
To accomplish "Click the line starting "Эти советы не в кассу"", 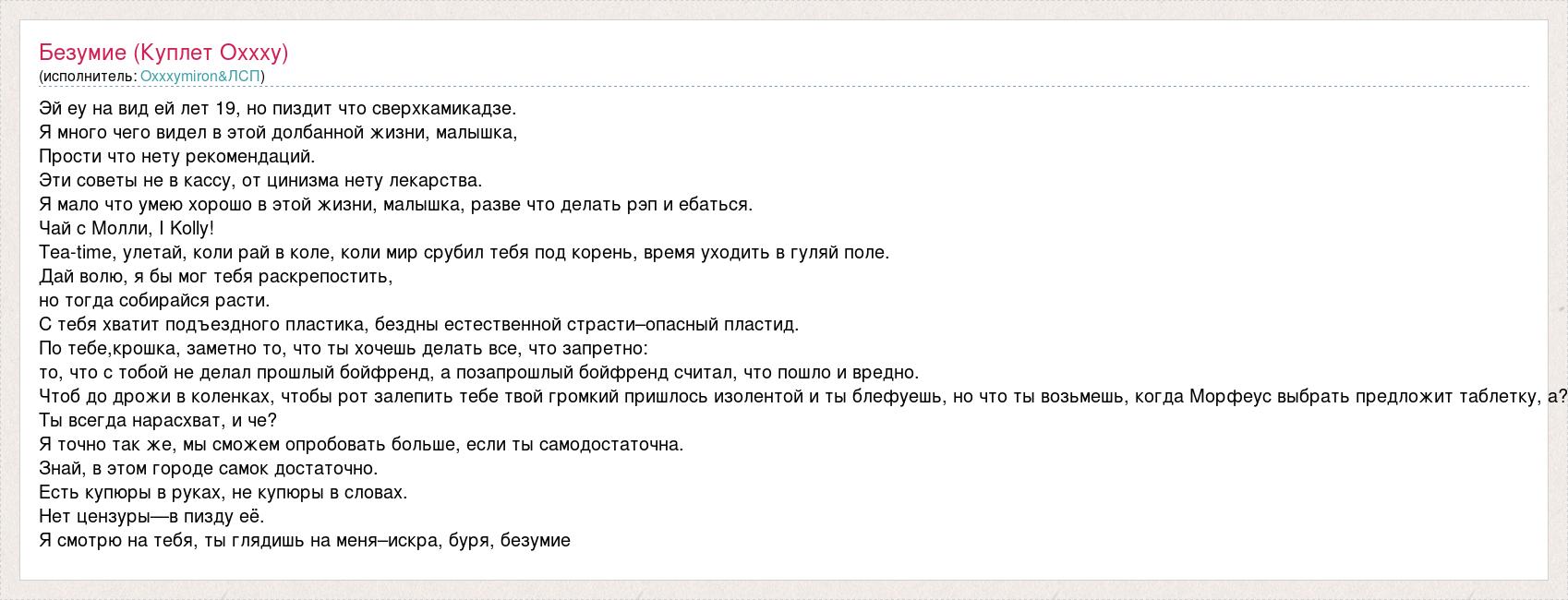I will click(x=260, y=180).
